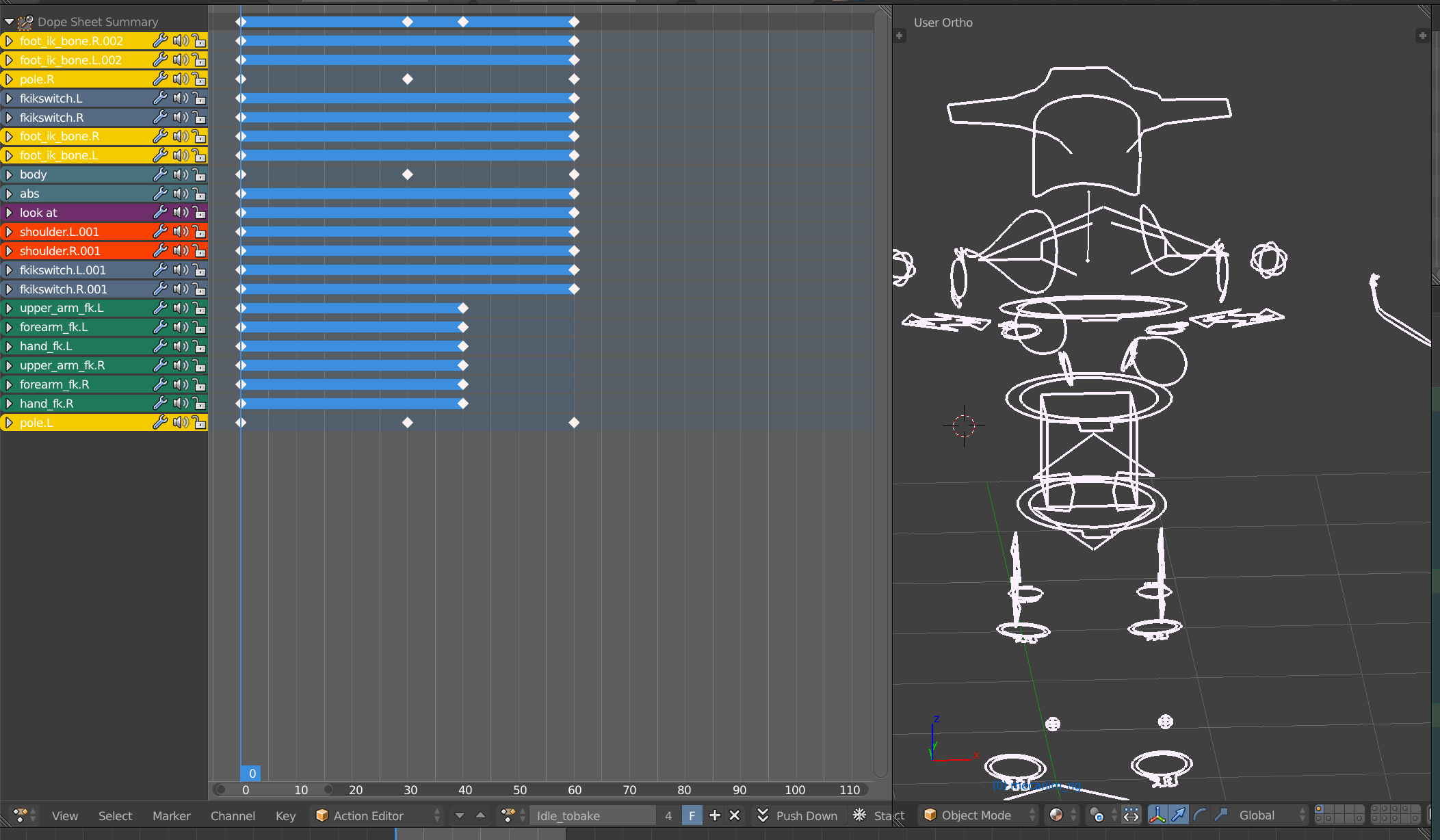Select the Scale manipulator icon
Image resolution: width=1440 pixels, height=840 pixels.
[1221, 815]
